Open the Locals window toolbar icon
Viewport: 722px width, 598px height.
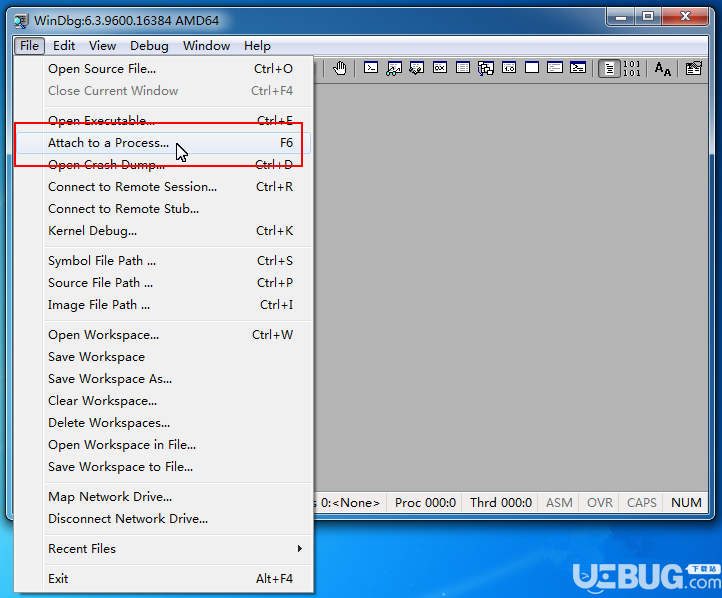pos(417,68)
